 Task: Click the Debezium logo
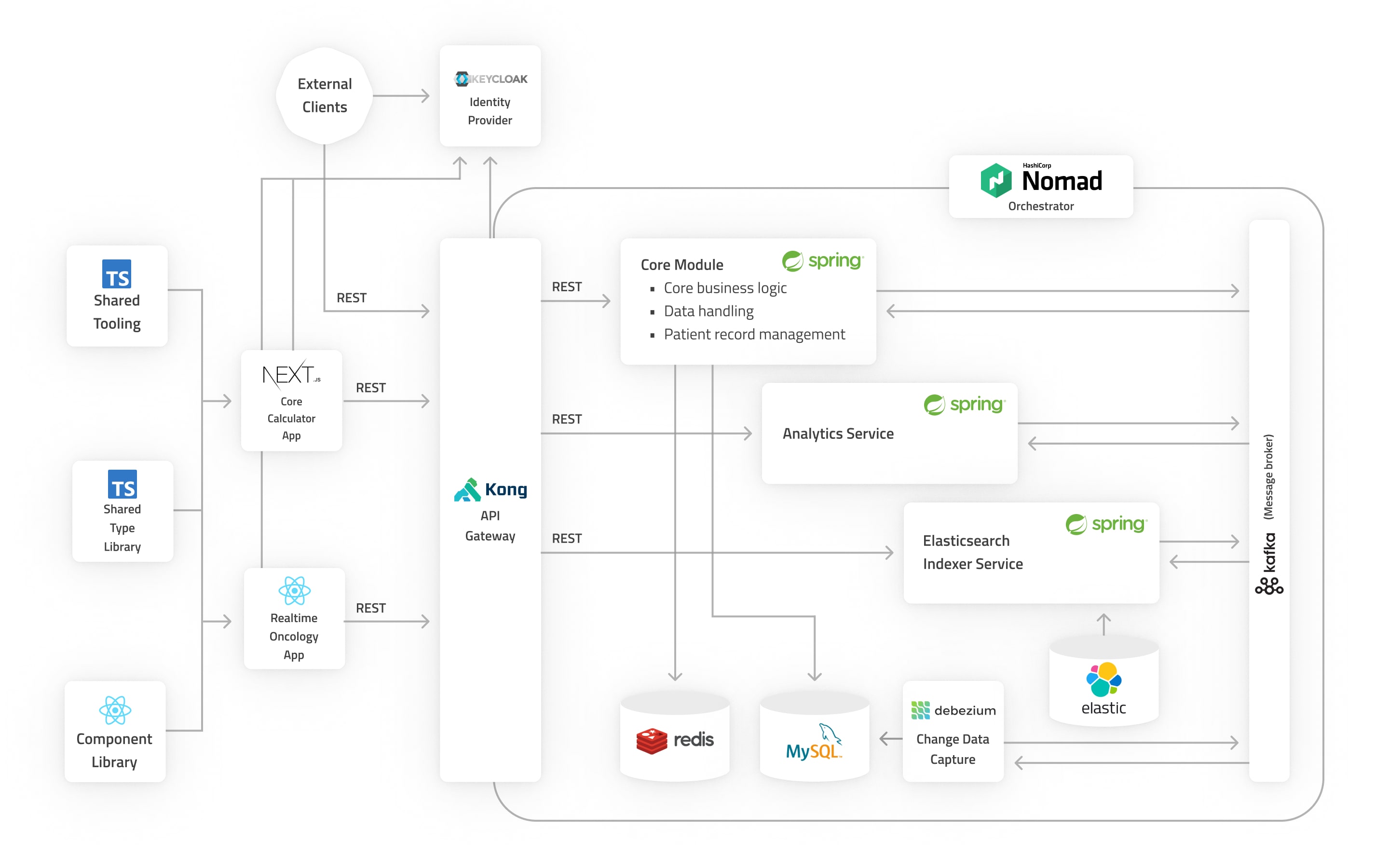click(953, 710)
